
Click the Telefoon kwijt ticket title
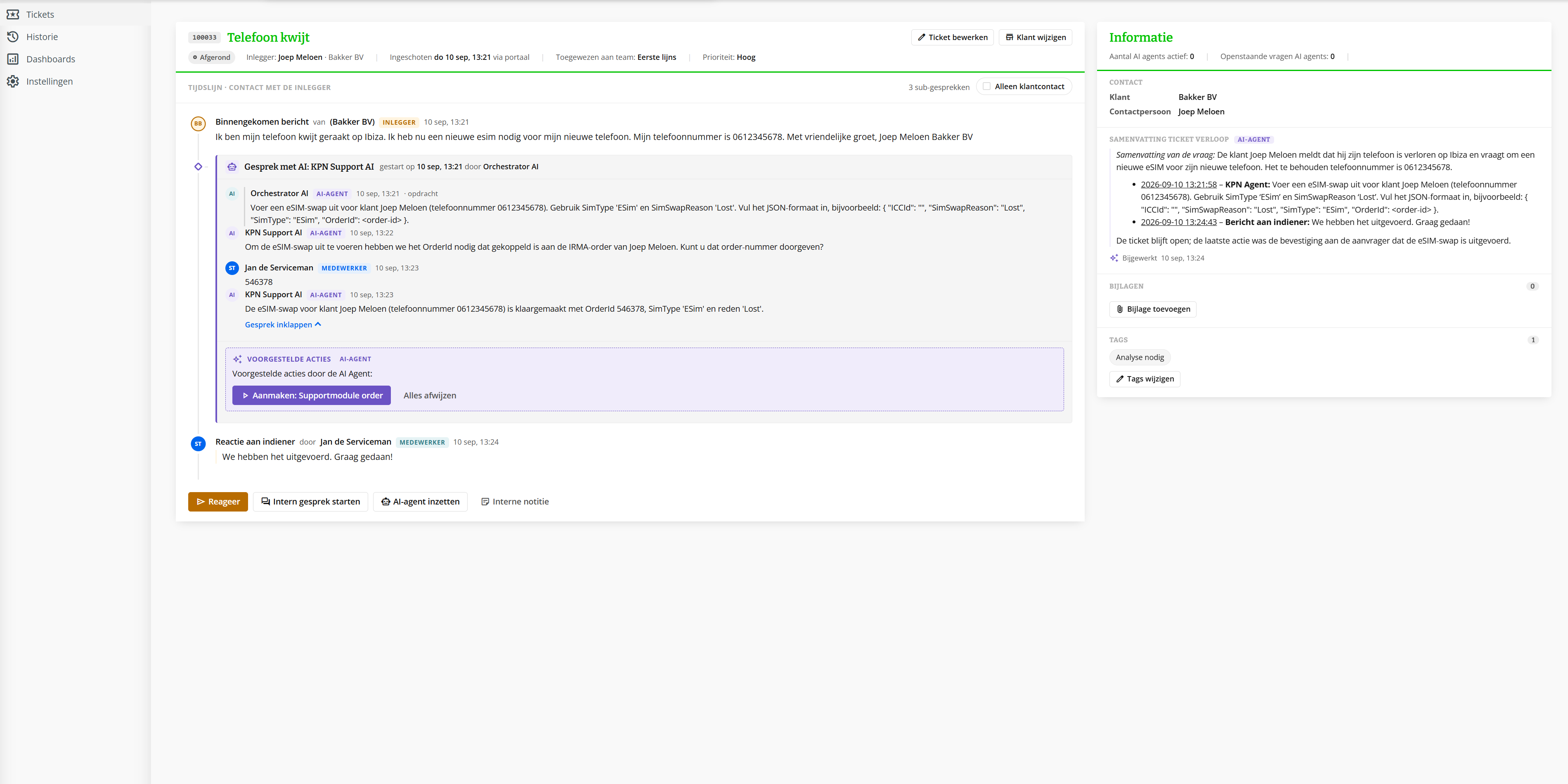(268, 37)
